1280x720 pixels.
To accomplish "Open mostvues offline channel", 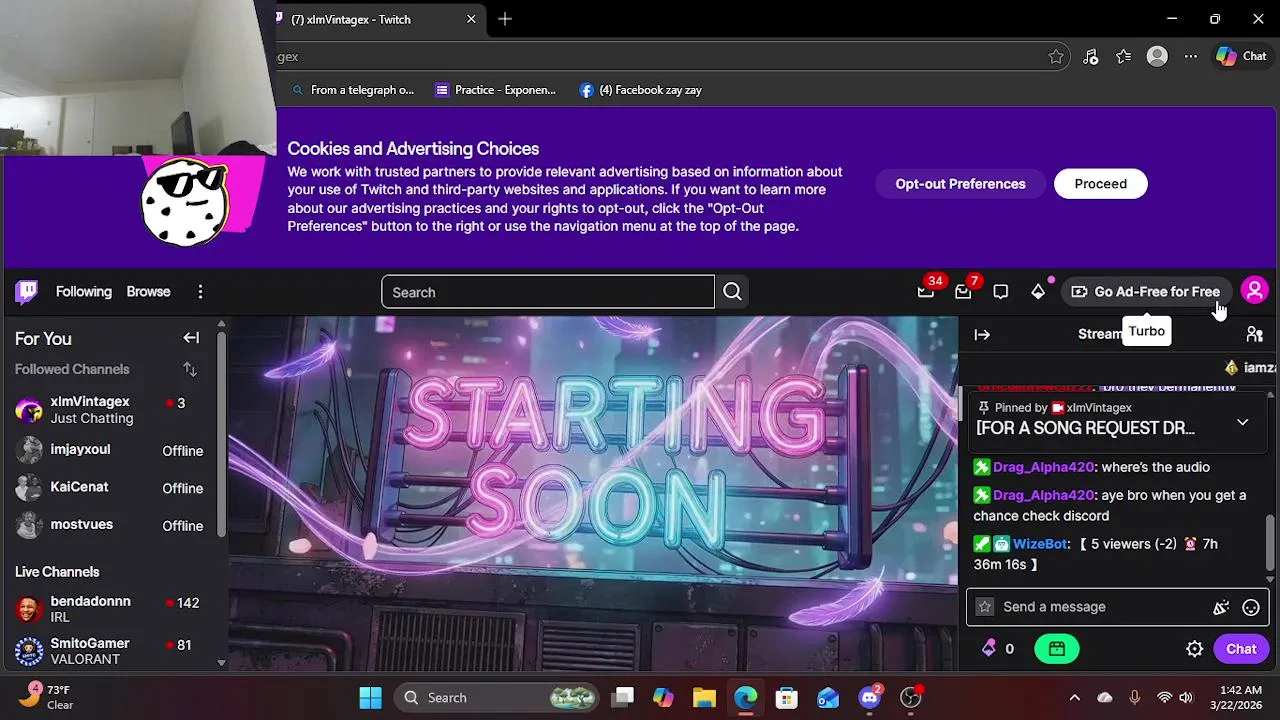I will tap(110, 525).
